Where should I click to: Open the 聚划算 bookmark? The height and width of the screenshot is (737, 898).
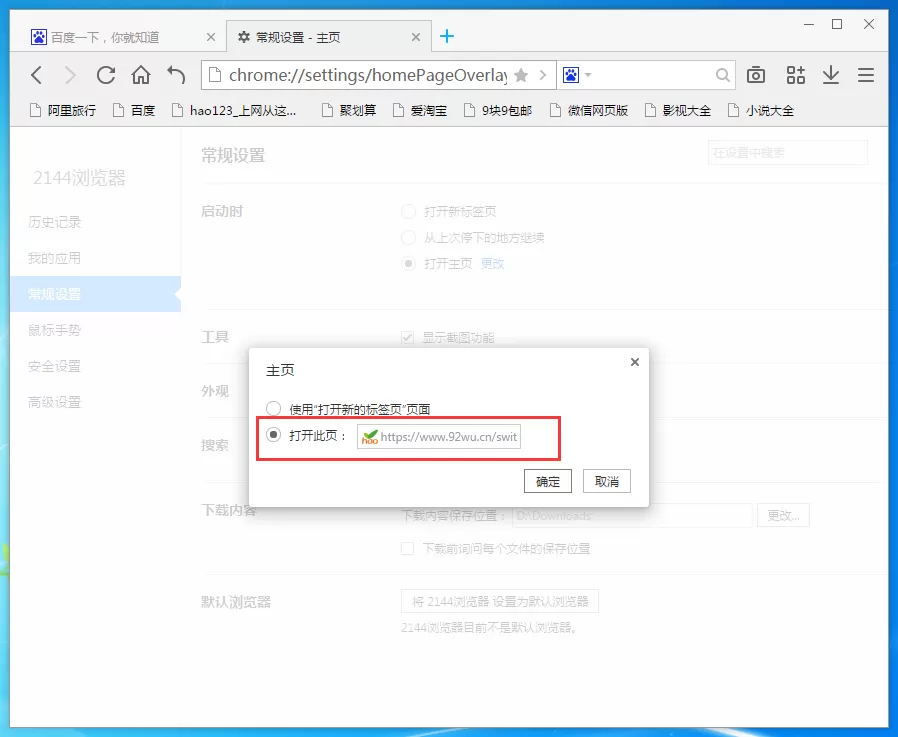click(349, 111)
